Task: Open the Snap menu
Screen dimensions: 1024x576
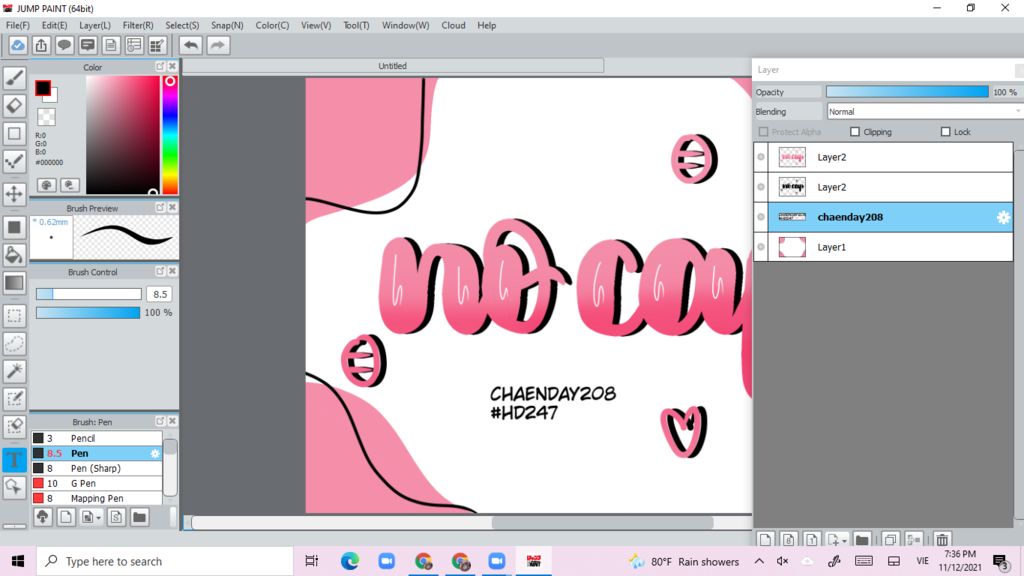Action: (227, 25)
